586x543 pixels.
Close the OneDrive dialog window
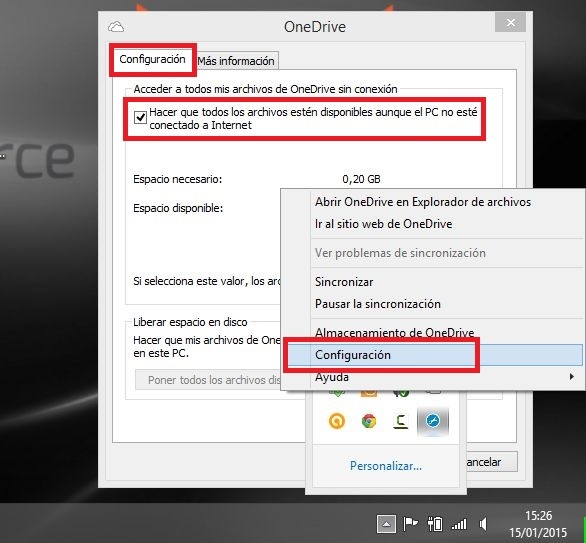click(510, 22)
